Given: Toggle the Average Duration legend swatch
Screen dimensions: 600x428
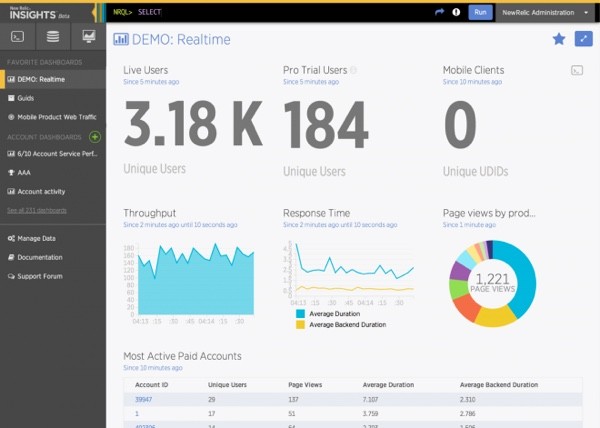Looking at the screenshot, I should [300, 314].
